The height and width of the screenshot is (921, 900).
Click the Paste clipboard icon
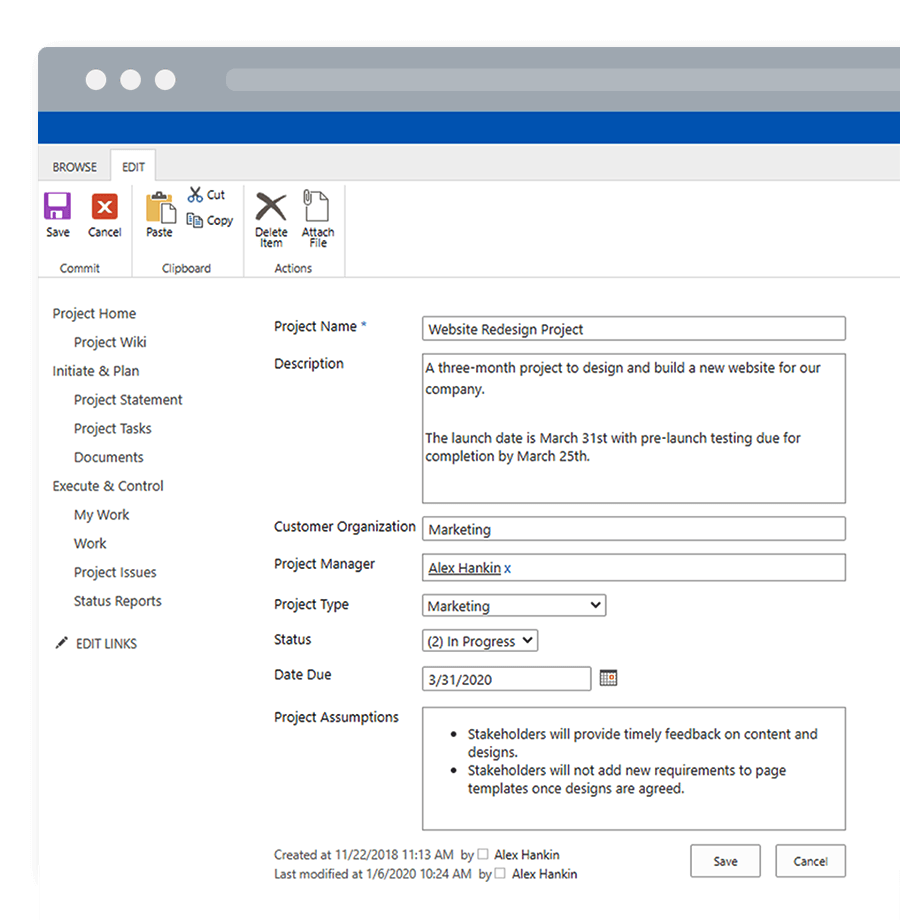point(159,208)
